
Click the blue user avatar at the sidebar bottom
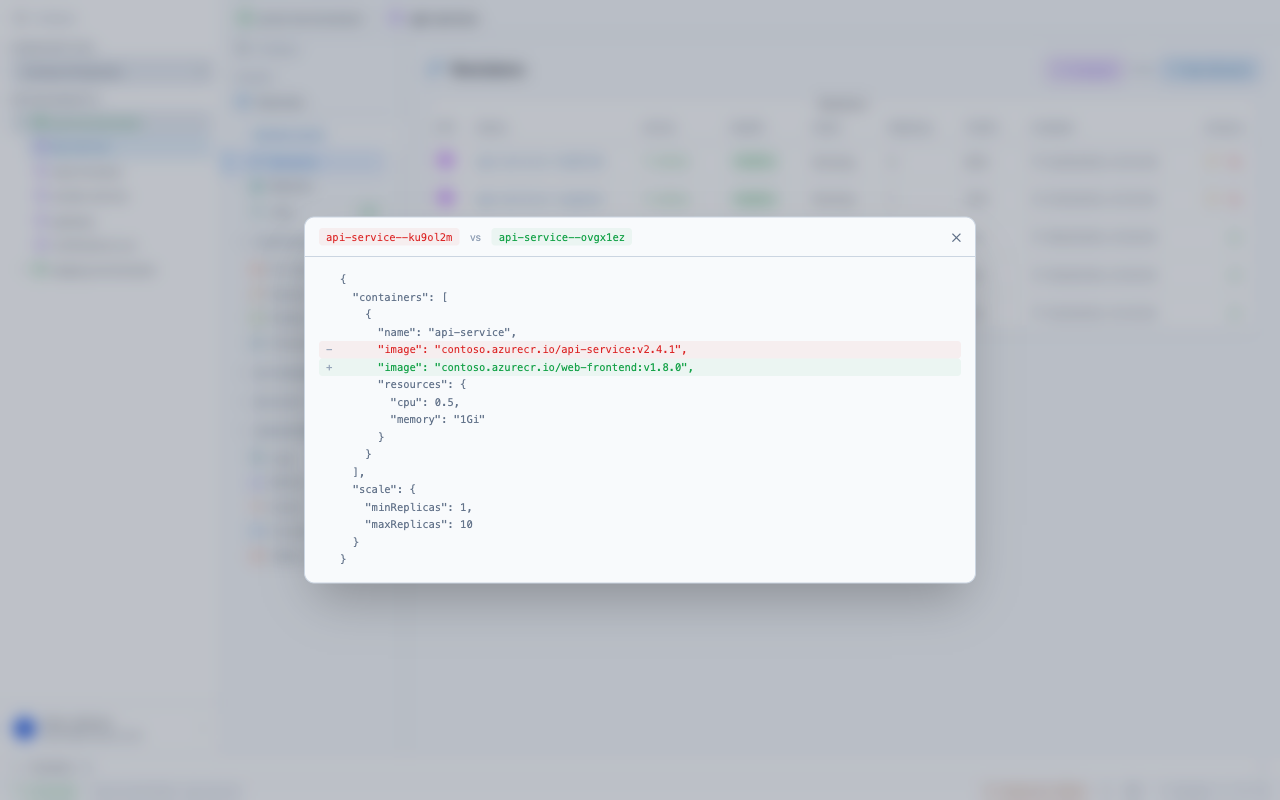click(22, 728)
